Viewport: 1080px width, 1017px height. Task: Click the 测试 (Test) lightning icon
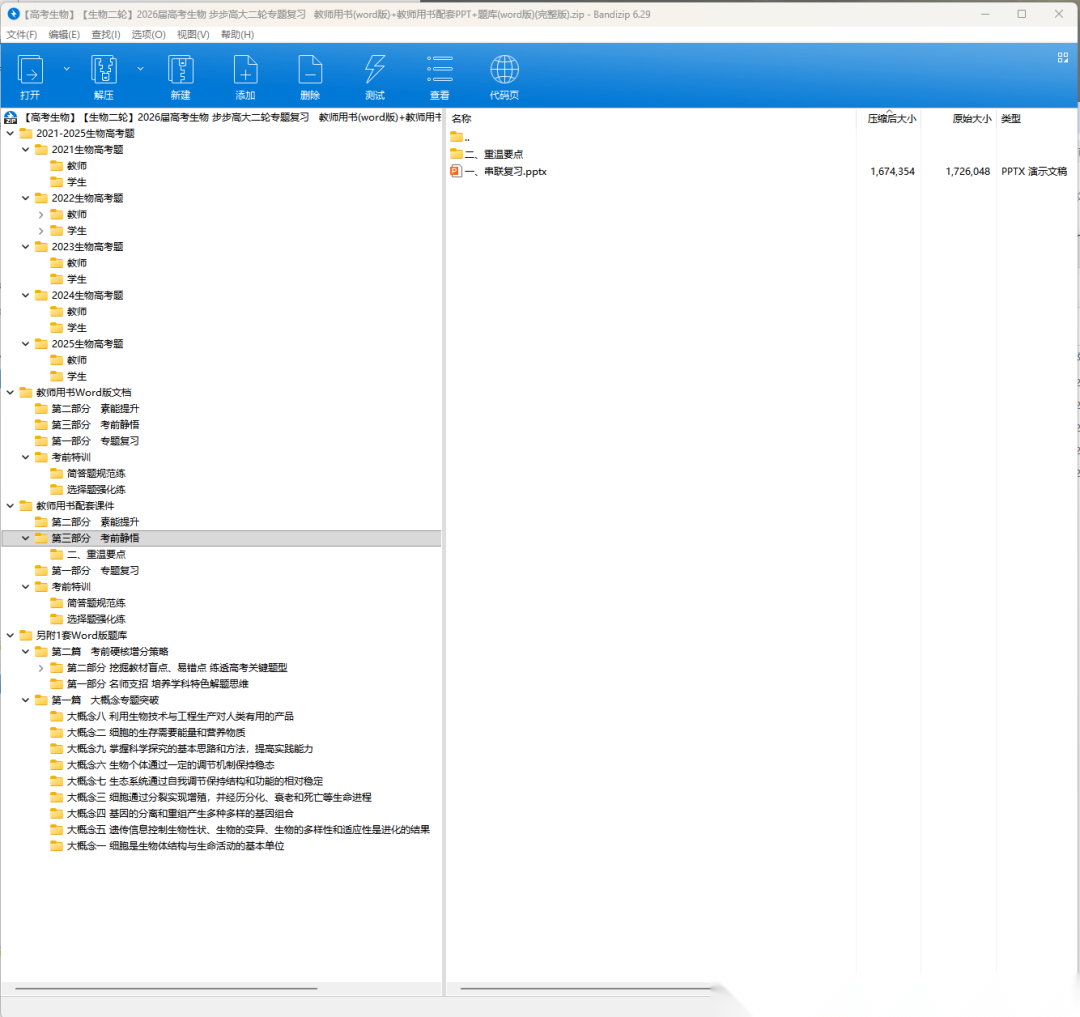point(375,71)
